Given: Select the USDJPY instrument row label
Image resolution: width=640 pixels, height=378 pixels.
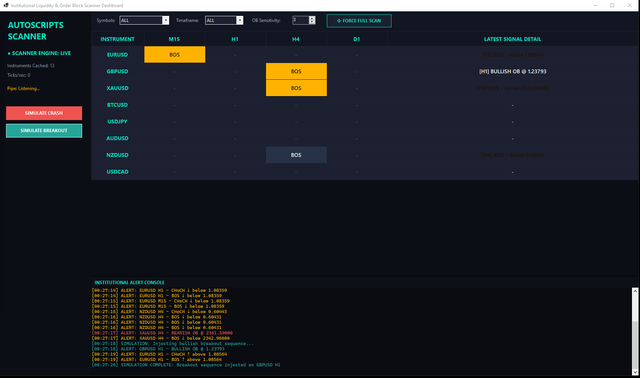Looking at the screenshot, I should click(x=118, y=122).
